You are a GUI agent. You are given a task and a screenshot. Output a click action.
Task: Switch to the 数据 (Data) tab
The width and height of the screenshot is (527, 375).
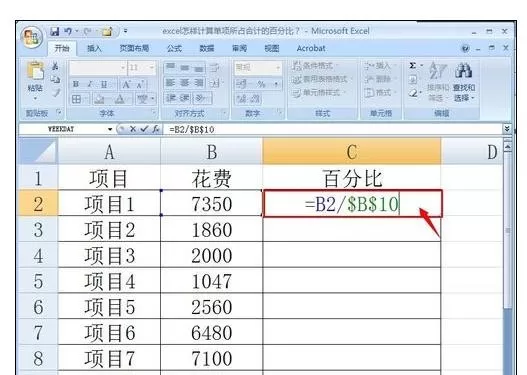207,48
